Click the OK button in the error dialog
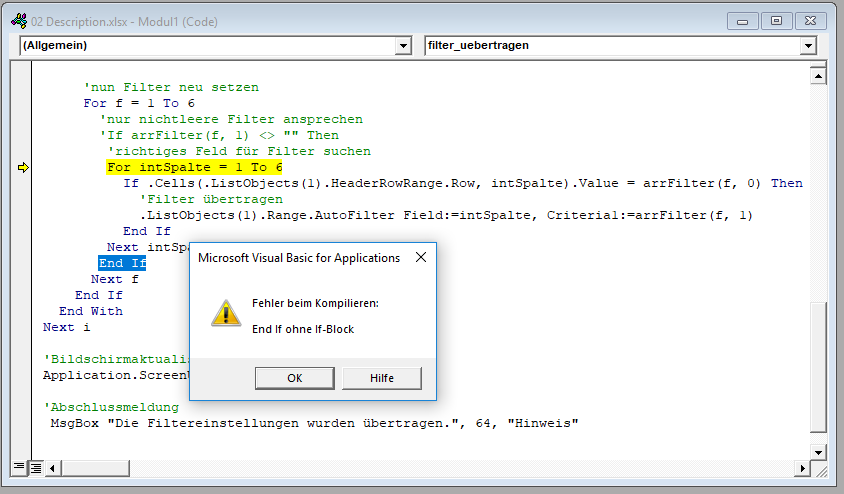This screenshot has width=844, height=494. tap(294, 378)
